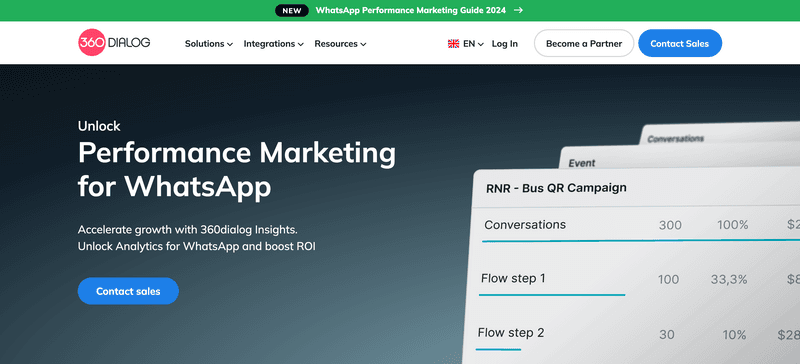This screenshot has width=800, height=364.
Task: Click the Event card label behind campaign card
Action: pyautogui.click(x=582, y=163)
